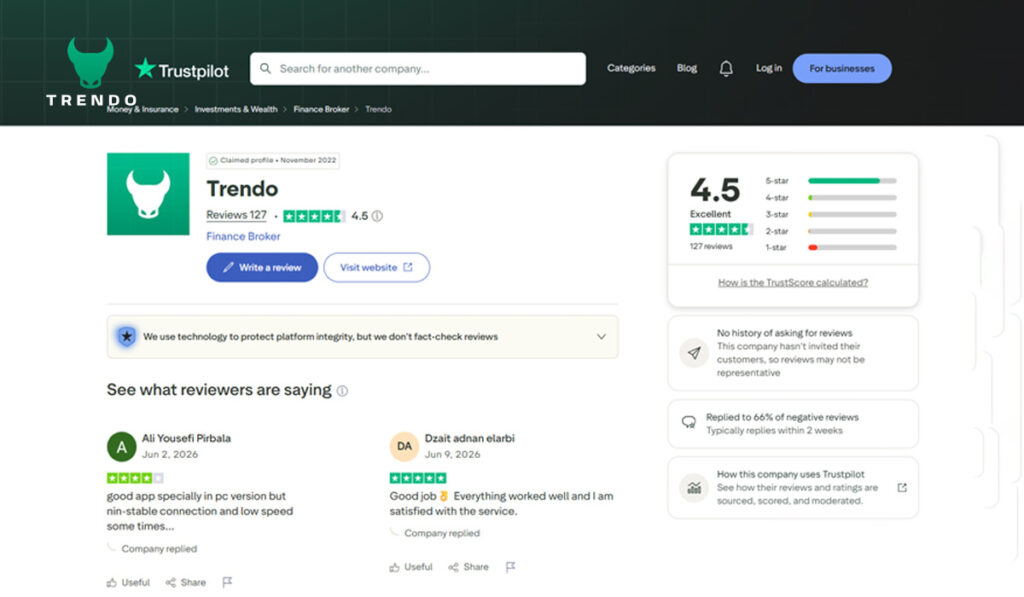The image size is (1024, 597).
Task: Click the claimed profile checkmark badge
Action: click(213, 161)
